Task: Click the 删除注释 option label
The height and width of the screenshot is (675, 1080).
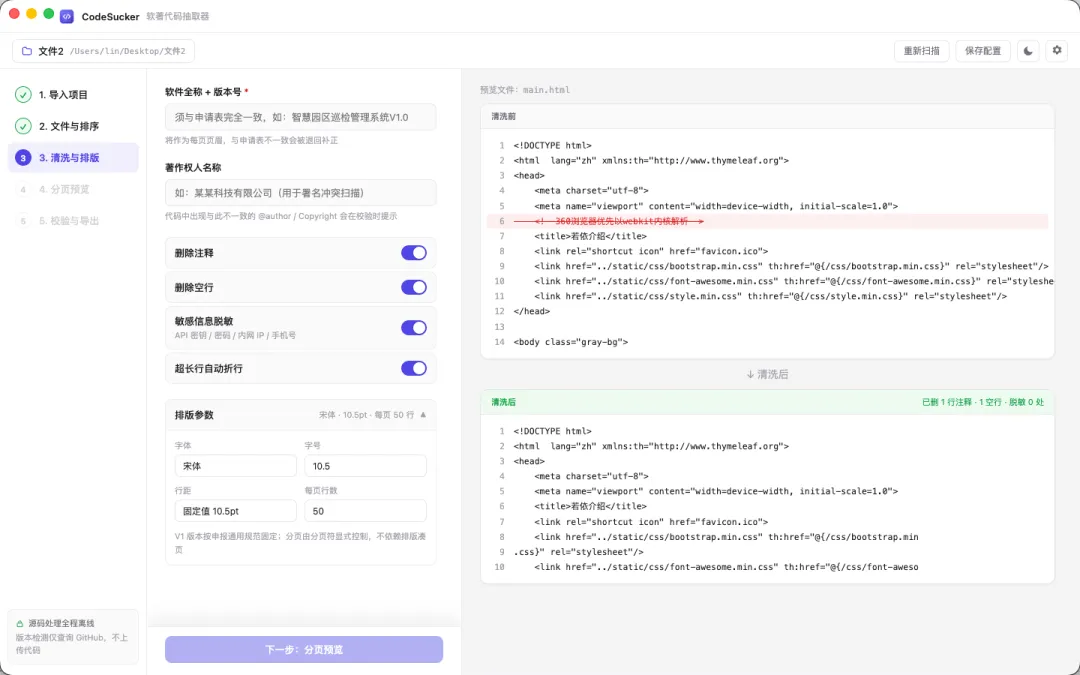Action: pos(194,253)
